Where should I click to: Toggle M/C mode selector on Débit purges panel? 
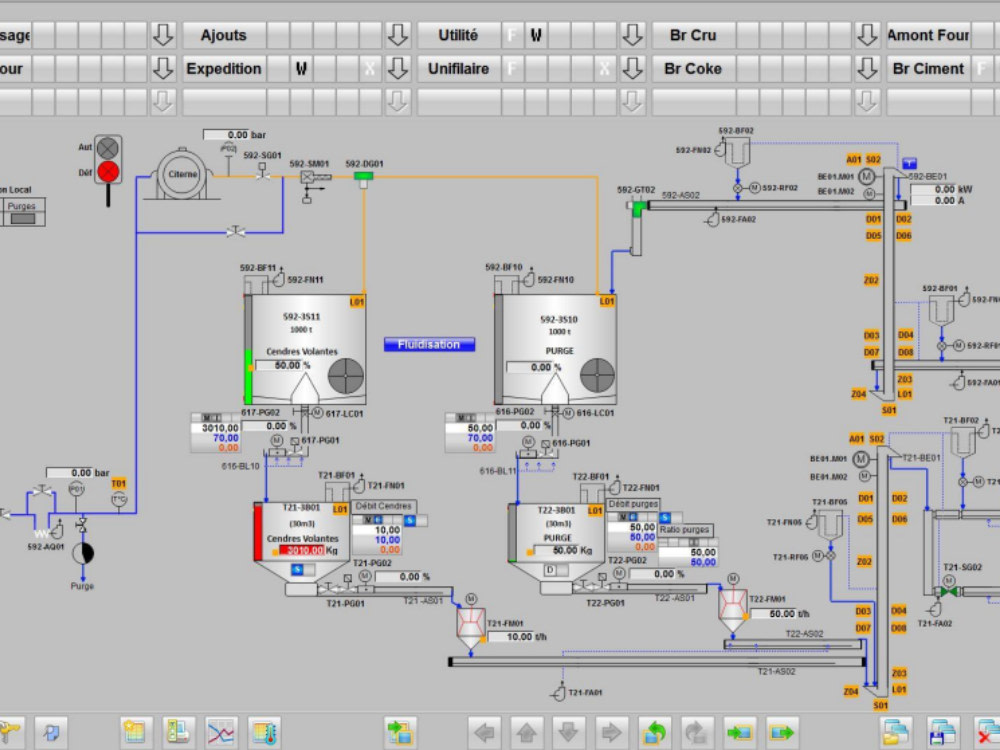click(x=628, y=517)
